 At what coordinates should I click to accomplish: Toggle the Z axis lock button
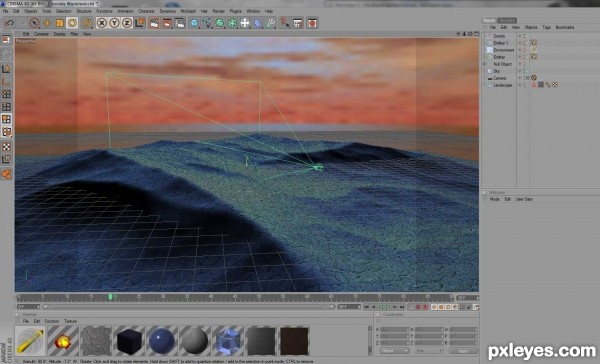click(x=127, y=23)
